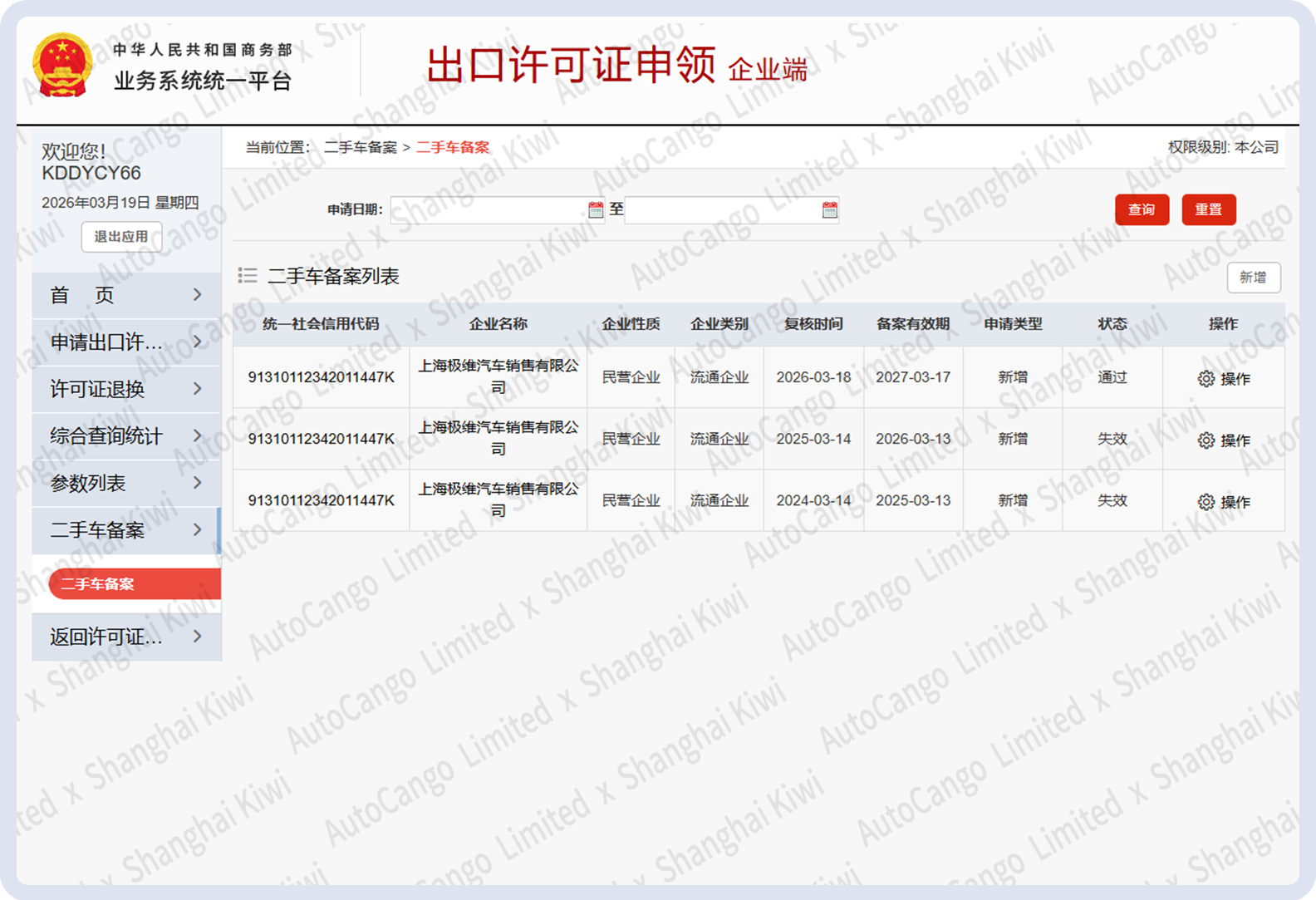The height and width of the screenshot is (900, 1316).
Task: Click the red 二手车备案 breadcrumb item
Action: (453, 147)
